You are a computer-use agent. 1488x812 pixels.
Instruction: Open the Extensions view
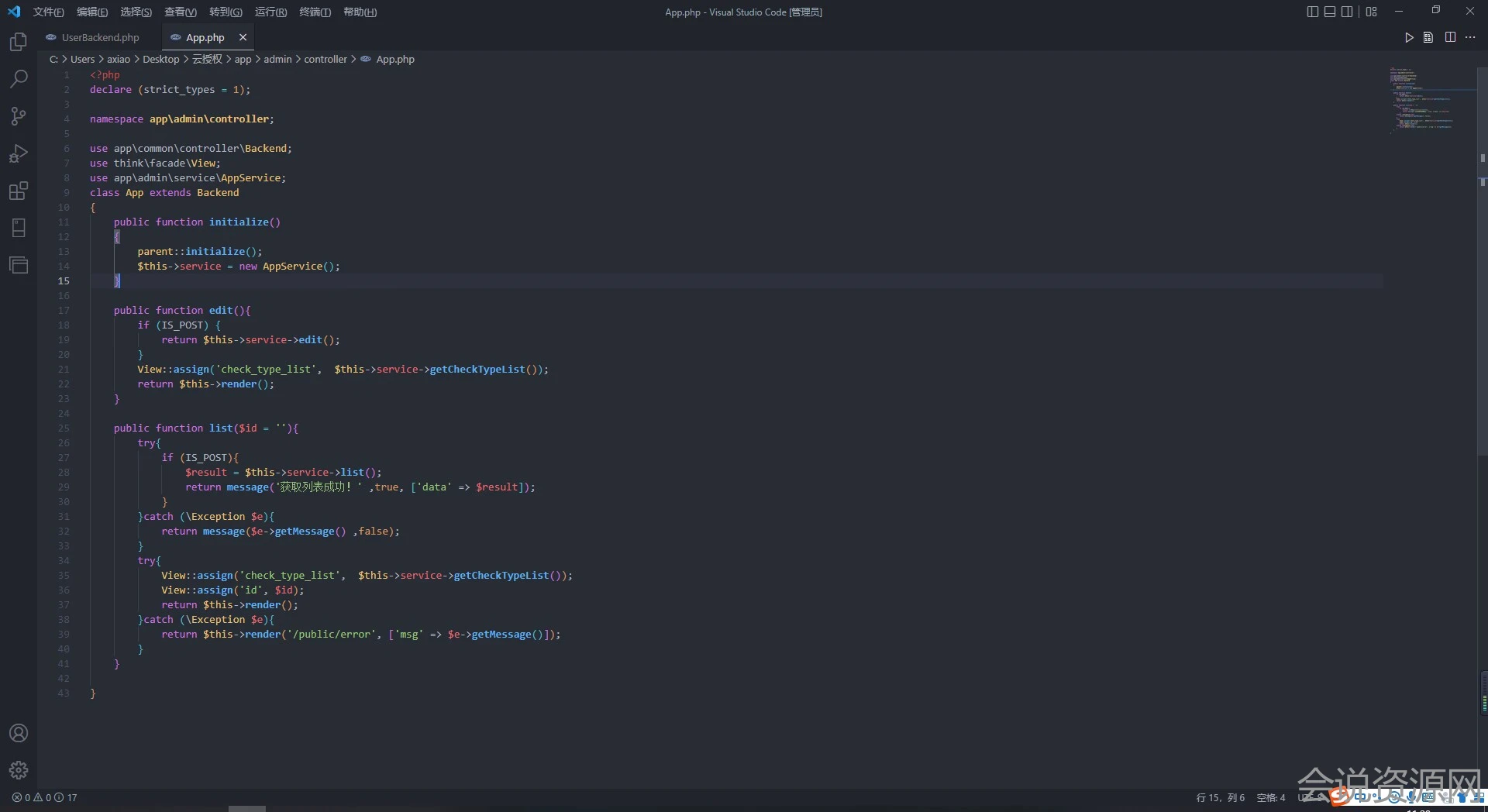(19, 191)
